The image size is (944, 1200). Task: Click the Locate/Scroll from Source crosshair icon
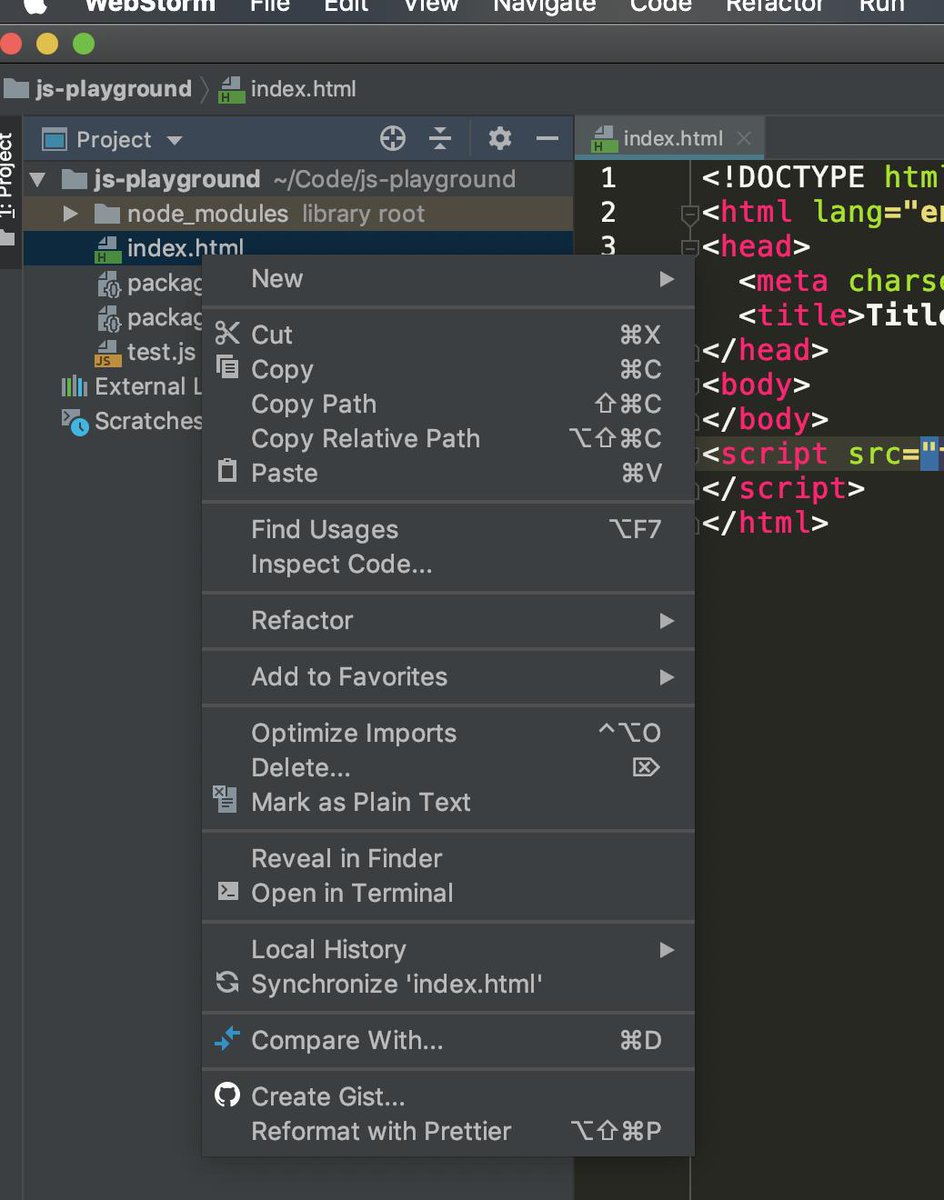click(393, 139)
